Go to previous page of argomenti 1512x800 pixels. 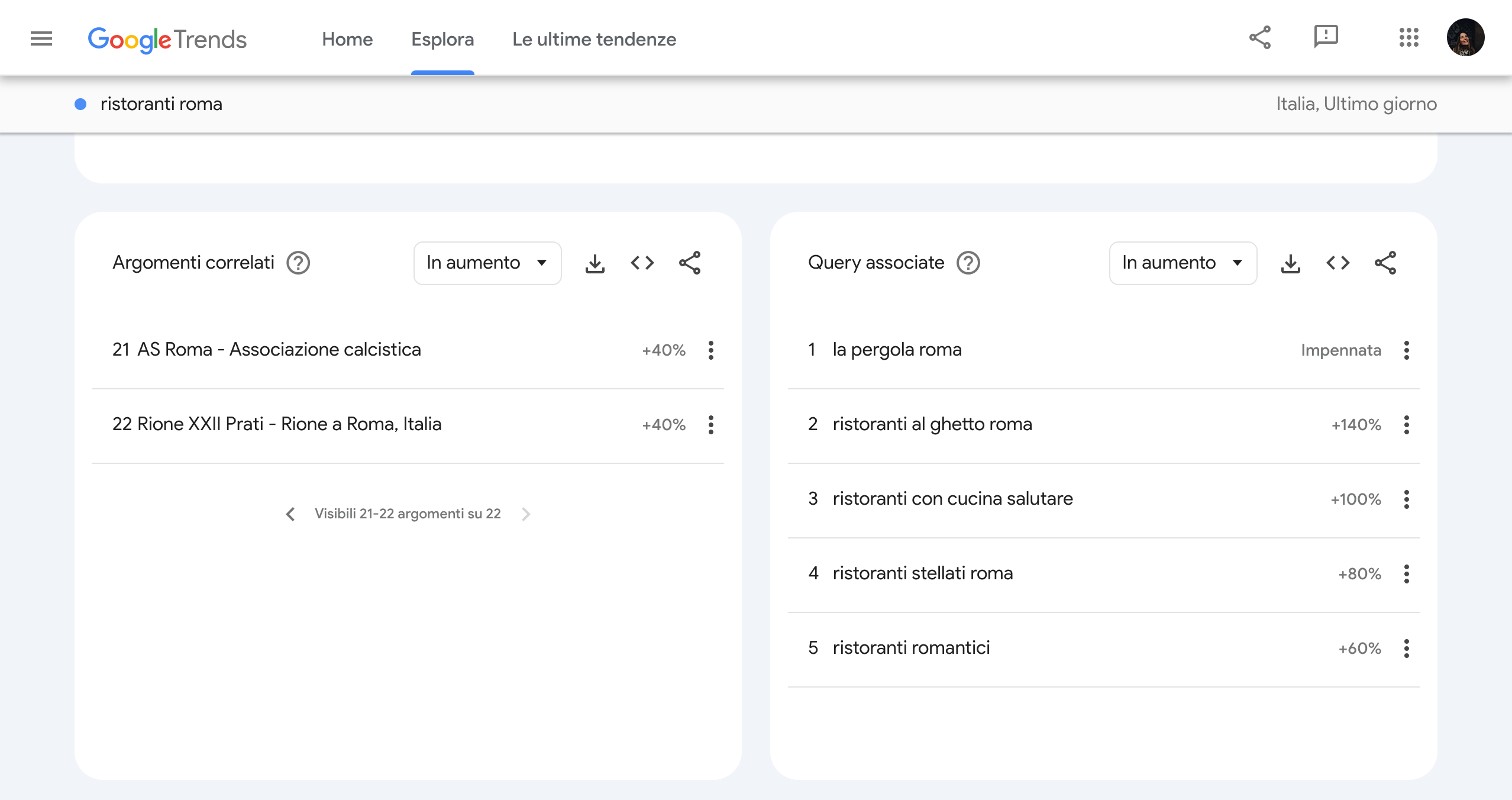[290, 514]
